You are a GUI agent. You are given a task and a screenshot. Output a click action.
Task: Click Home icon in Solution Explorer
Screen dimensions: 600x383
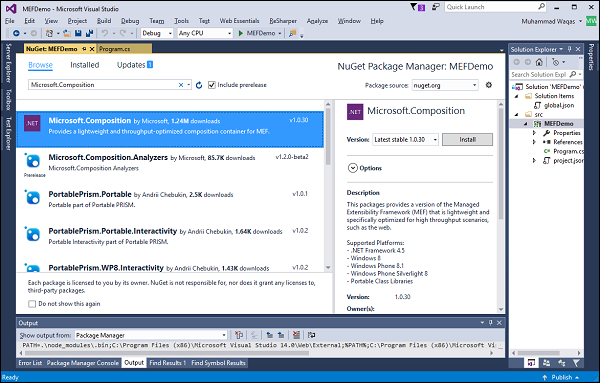[539, 62]
